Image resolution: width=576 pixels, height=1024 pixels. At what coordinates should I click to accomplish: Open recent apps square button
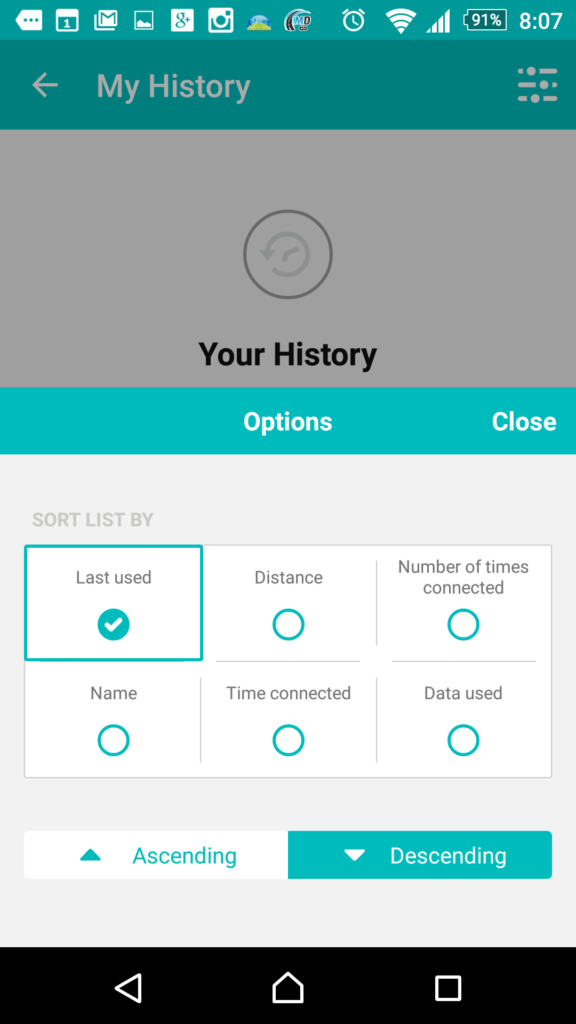pos(448,987)
